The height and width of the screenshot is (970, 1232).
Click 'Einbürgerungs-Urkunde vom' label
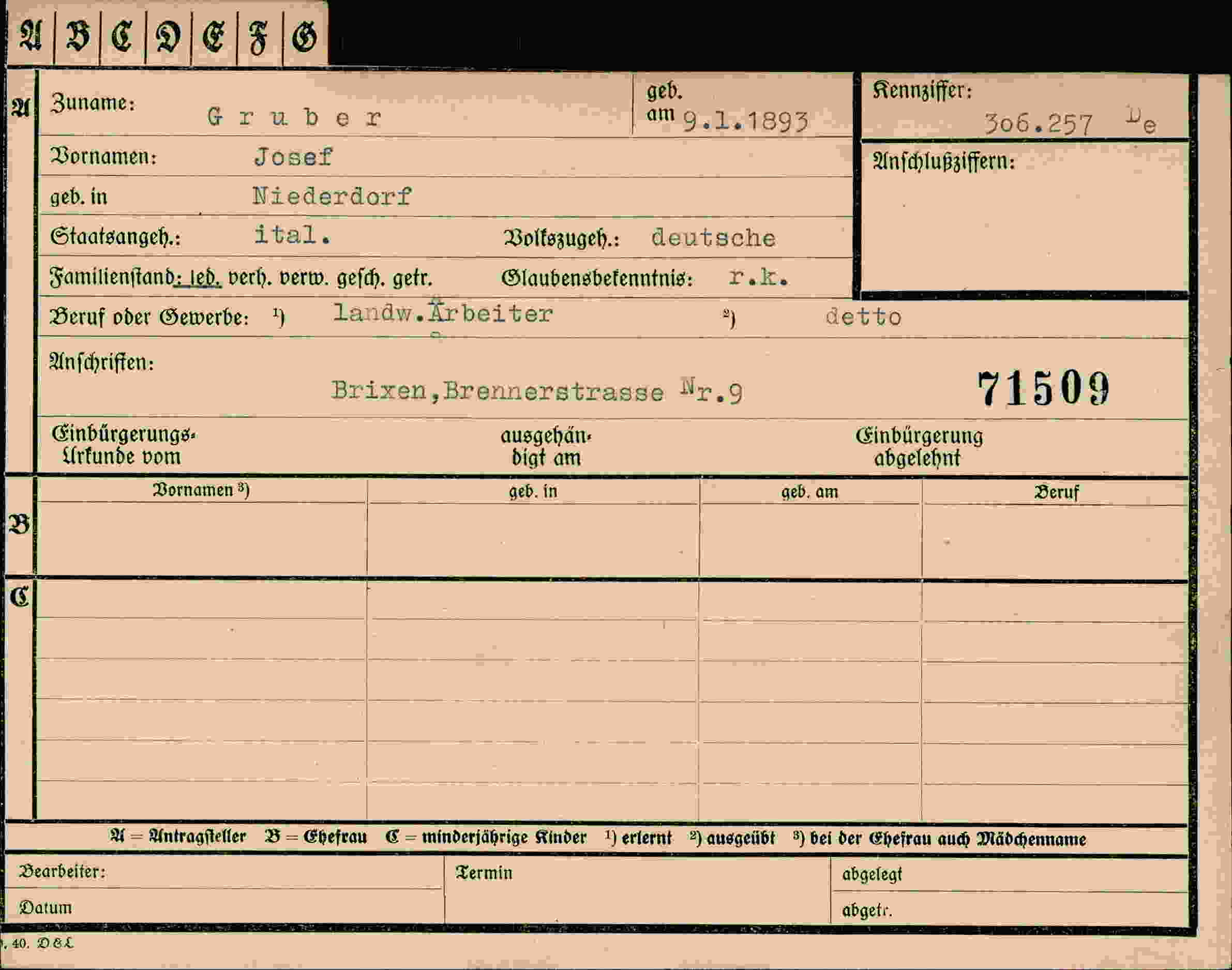click(x=123, y=445)
